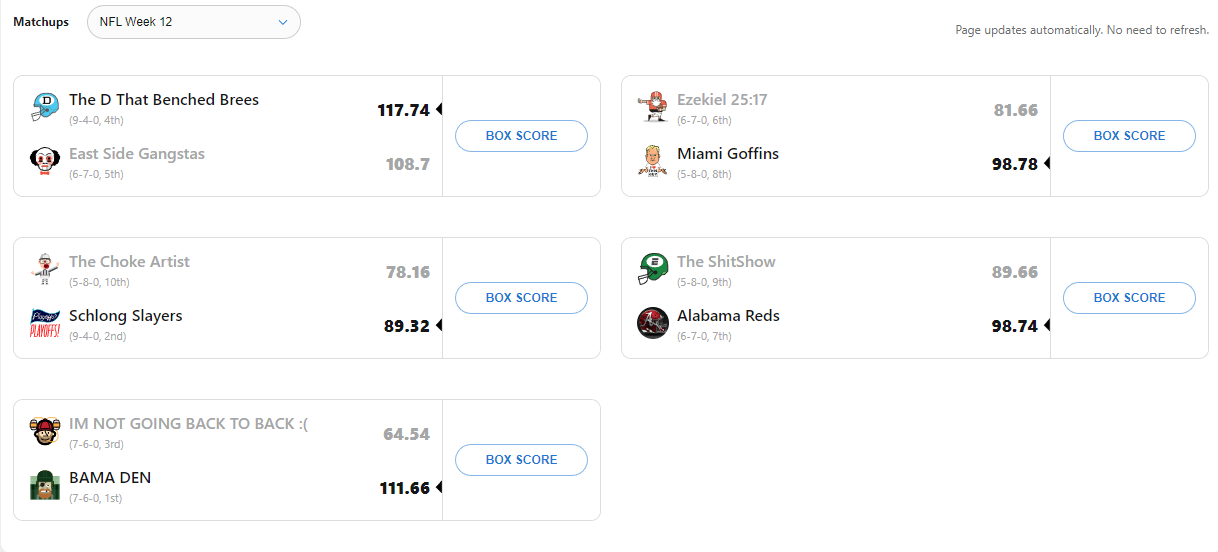
Task: View Box Score for ShitShow vs Alabama Reds
Action: click(x=1129, y=298)
